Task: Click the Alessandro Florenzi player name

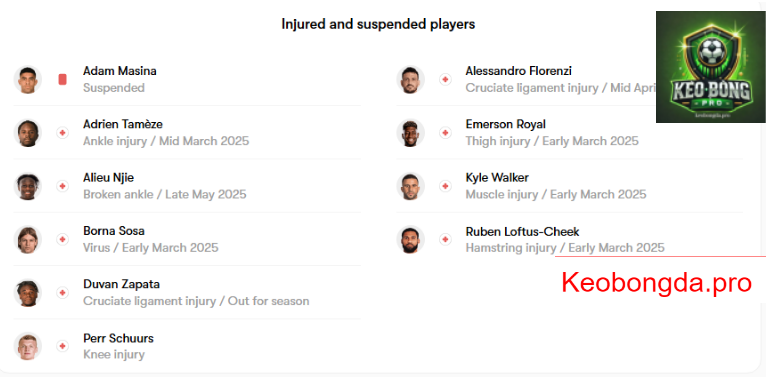Action: pos(518,71)
